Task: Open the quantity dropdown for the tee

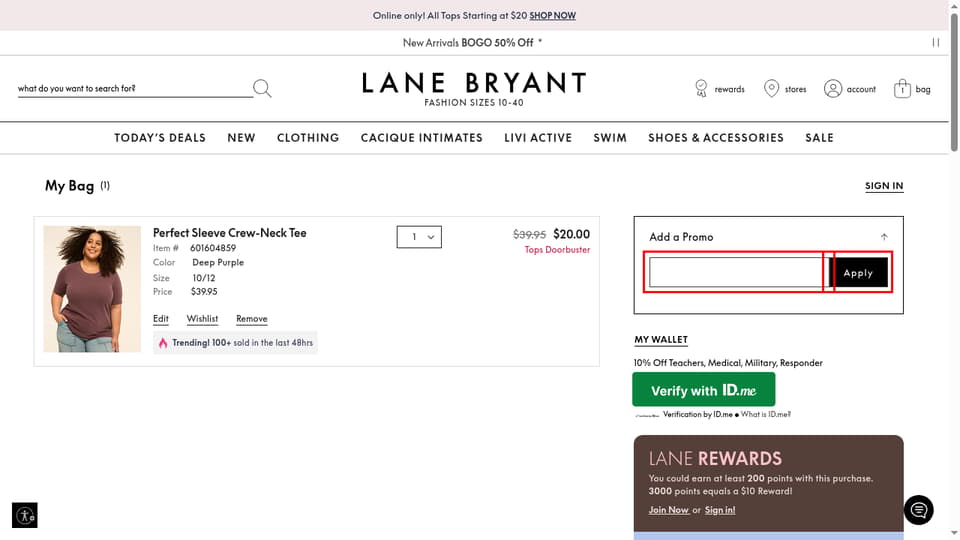Action: 419,237
